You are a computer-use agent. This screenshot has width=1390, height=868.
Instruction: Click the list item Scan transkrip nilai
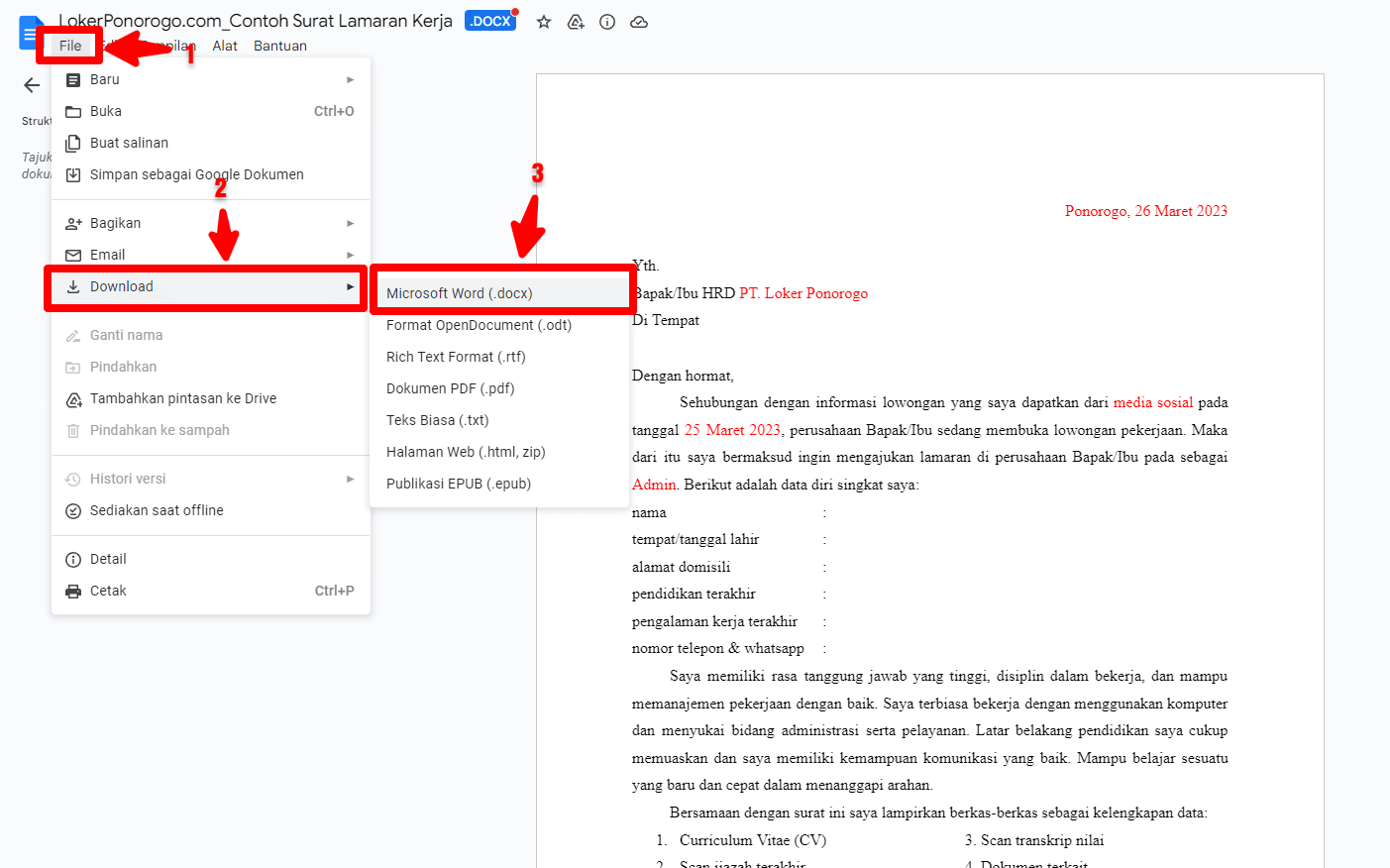click(1042, 840)
